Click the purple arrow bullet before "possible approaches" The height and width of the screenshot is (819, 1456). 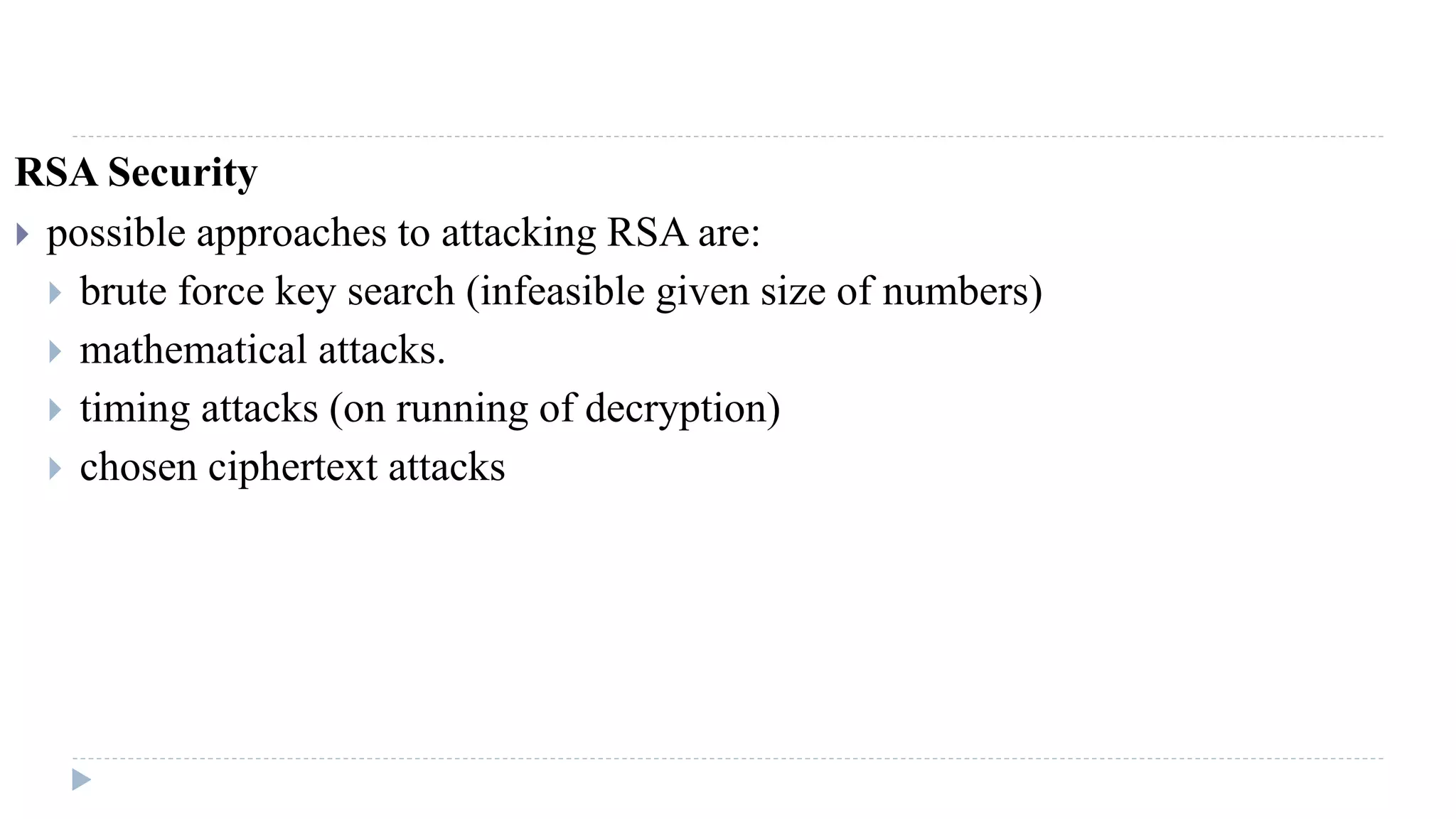pos(23,234)
